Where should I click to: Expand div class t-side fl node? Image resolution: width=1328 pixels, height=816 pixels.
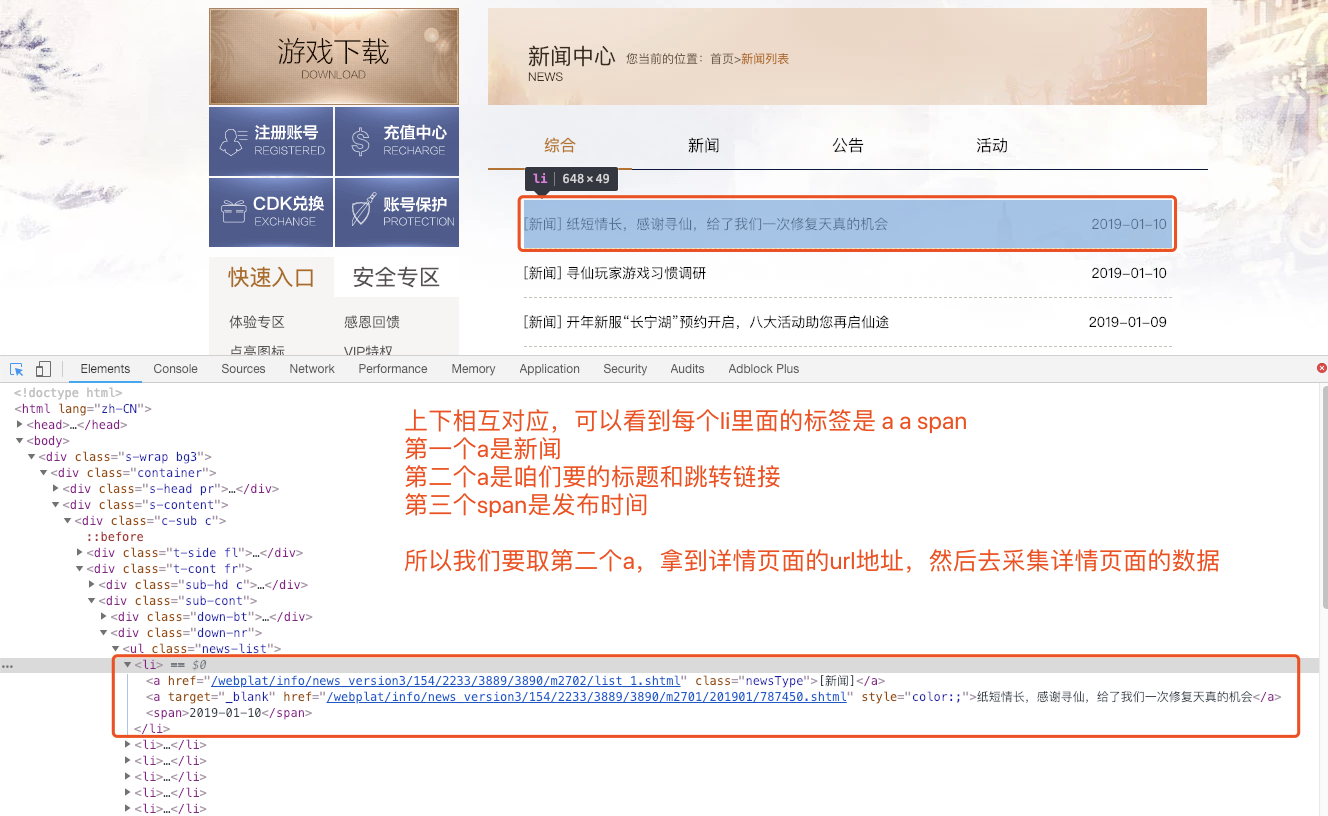[80, 553]
